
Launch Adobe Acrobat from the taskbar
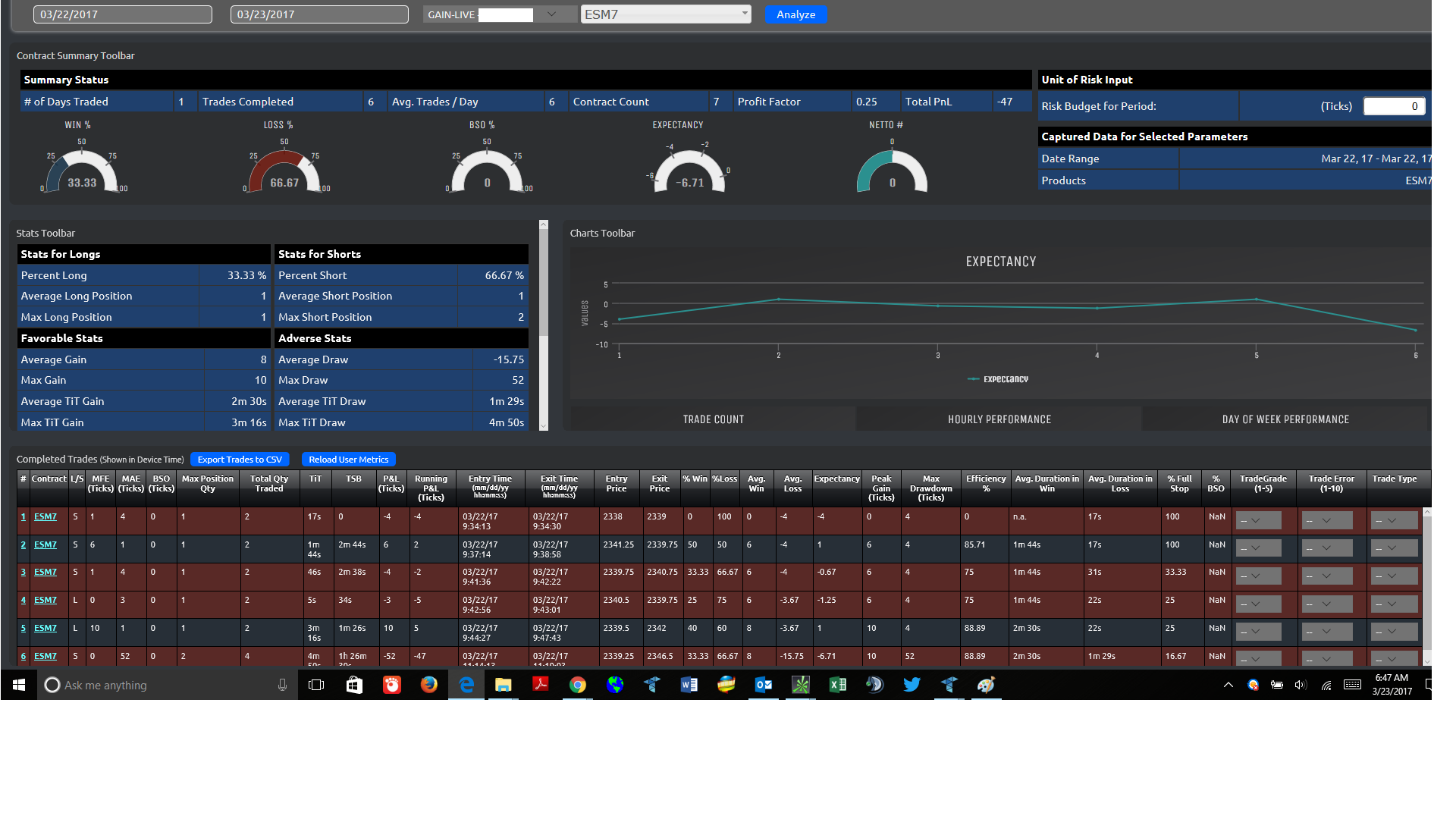click(x=541, y=685)
